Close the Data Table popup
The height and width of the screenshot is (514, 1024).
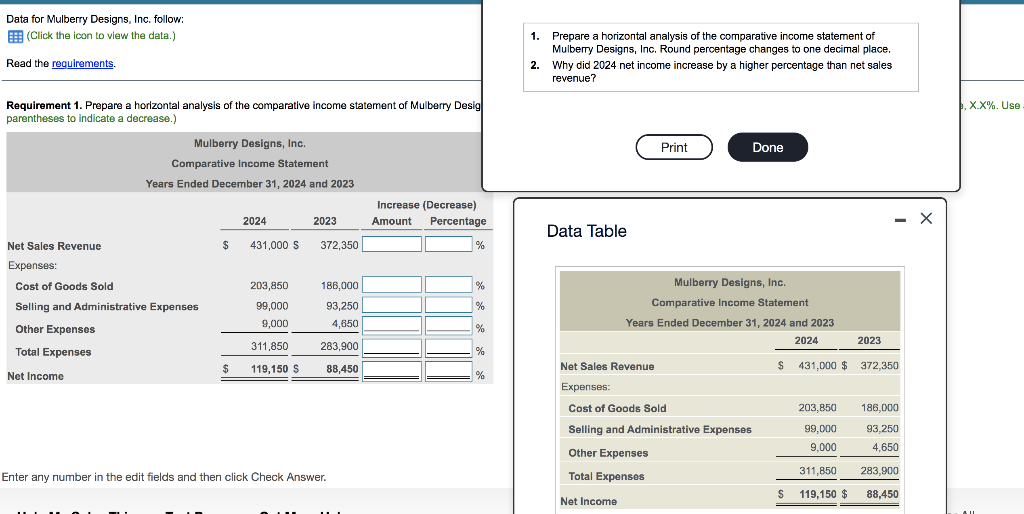(x=926, y=219)
